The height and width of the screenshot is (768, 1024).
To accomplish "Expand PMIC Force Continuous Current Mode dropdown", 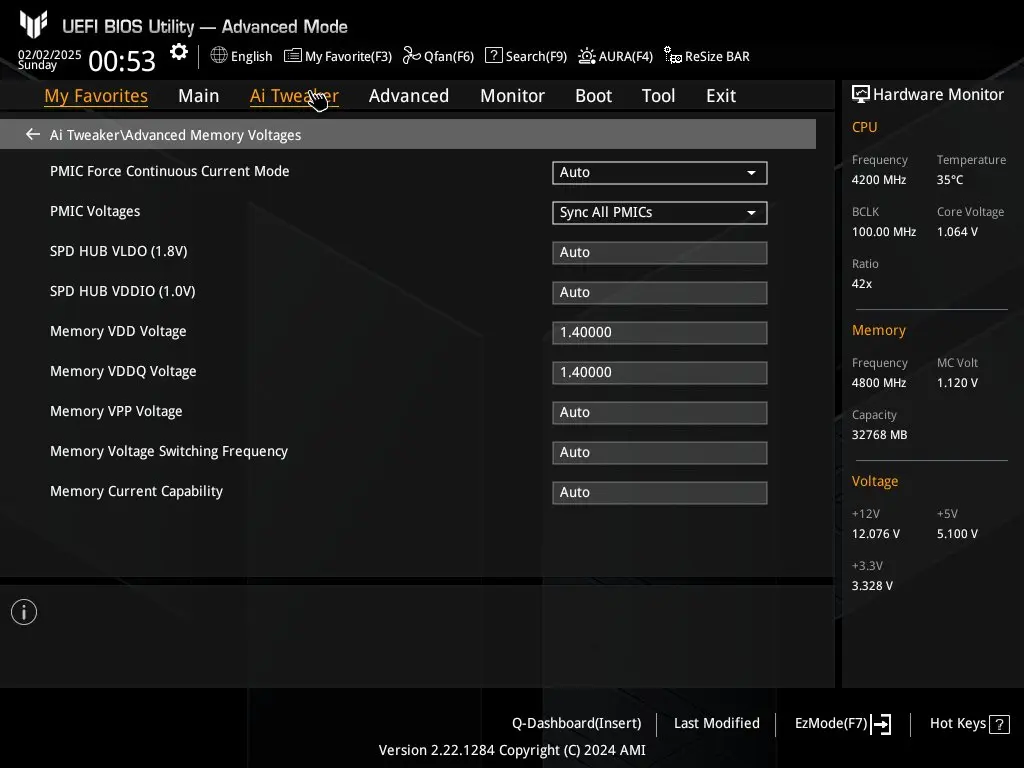I will pyautogui.click(x=660, y=172).
